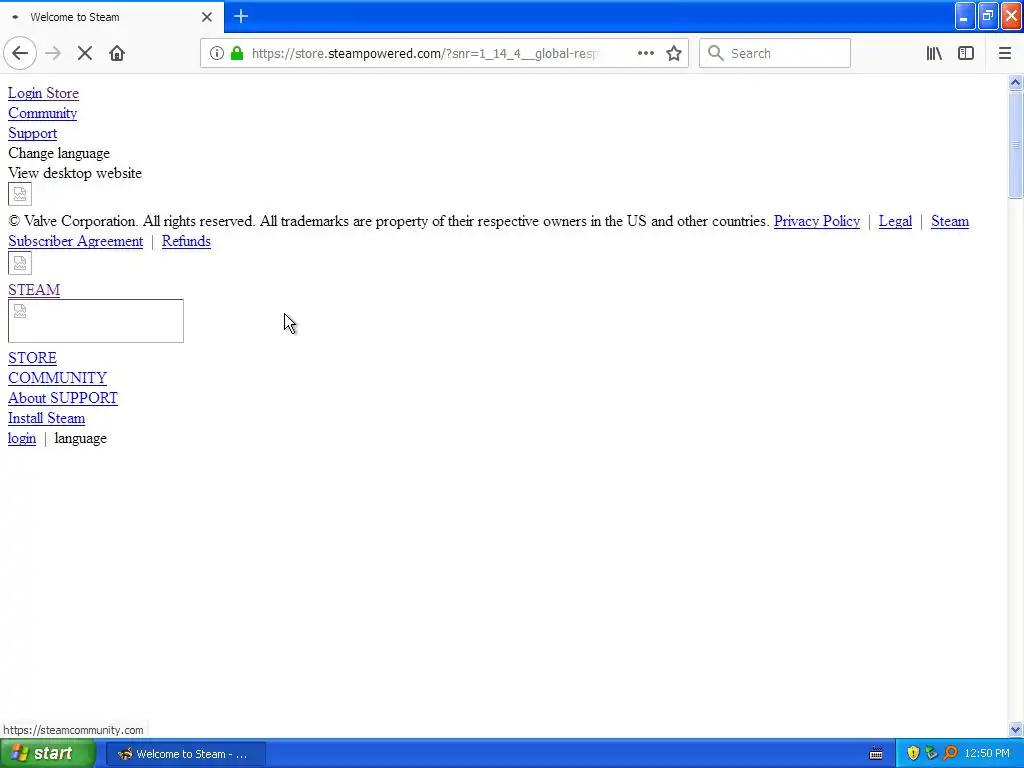Click the 12:50 PM taskbar clock
This screenshot has height=768, width=1024.
(987, 754)
